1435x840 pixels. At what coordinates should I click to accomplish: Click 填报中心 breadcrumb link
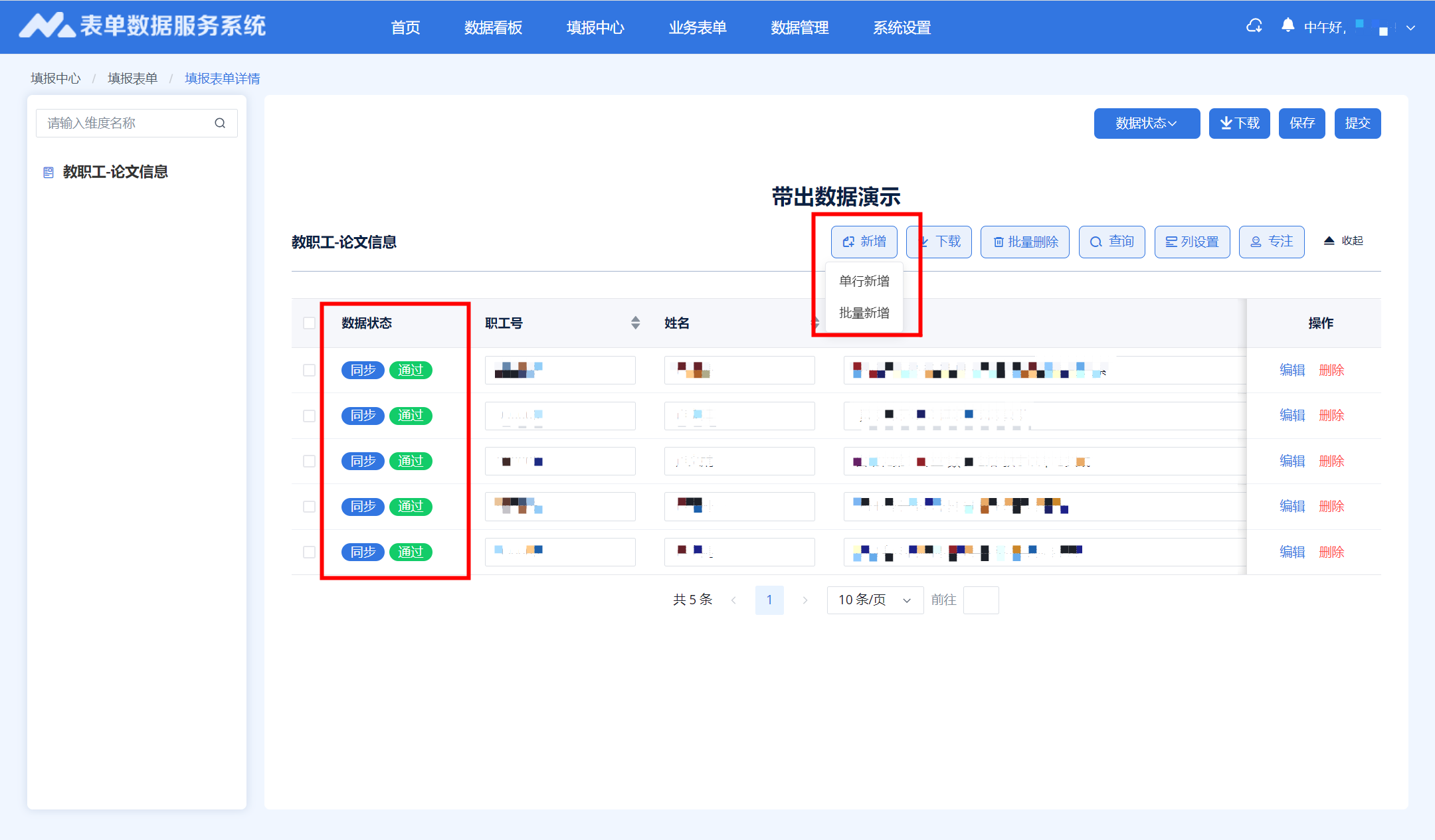point(56,78)
